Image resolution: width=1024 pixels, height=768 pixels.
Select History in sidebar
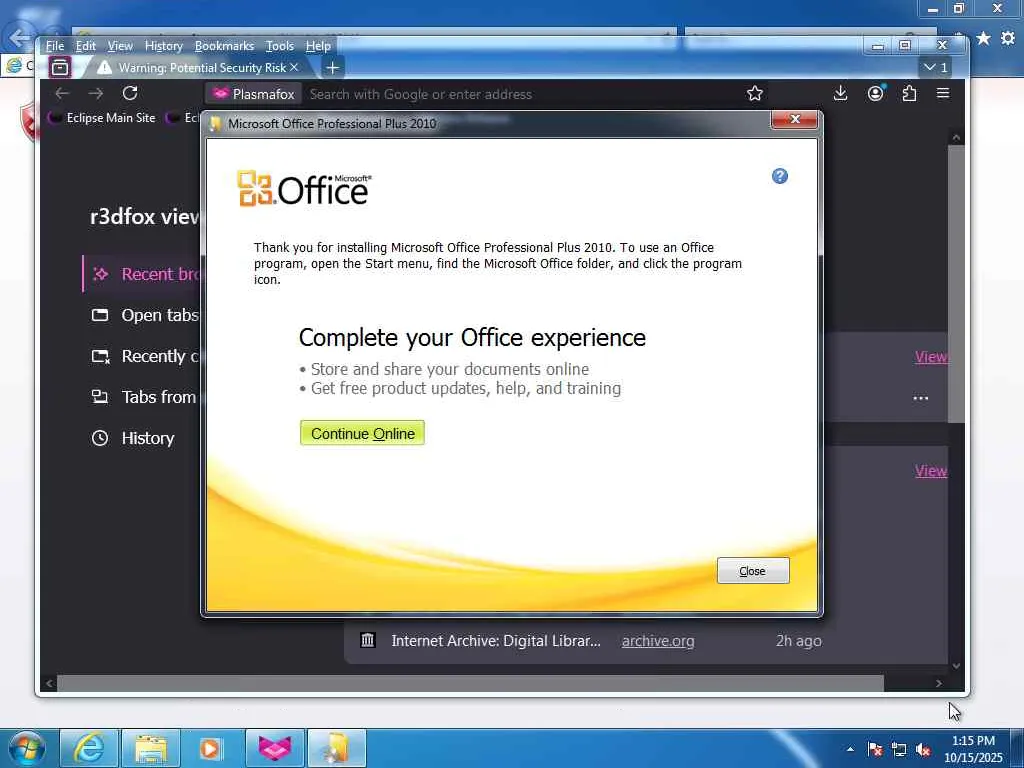click(133, 438)
